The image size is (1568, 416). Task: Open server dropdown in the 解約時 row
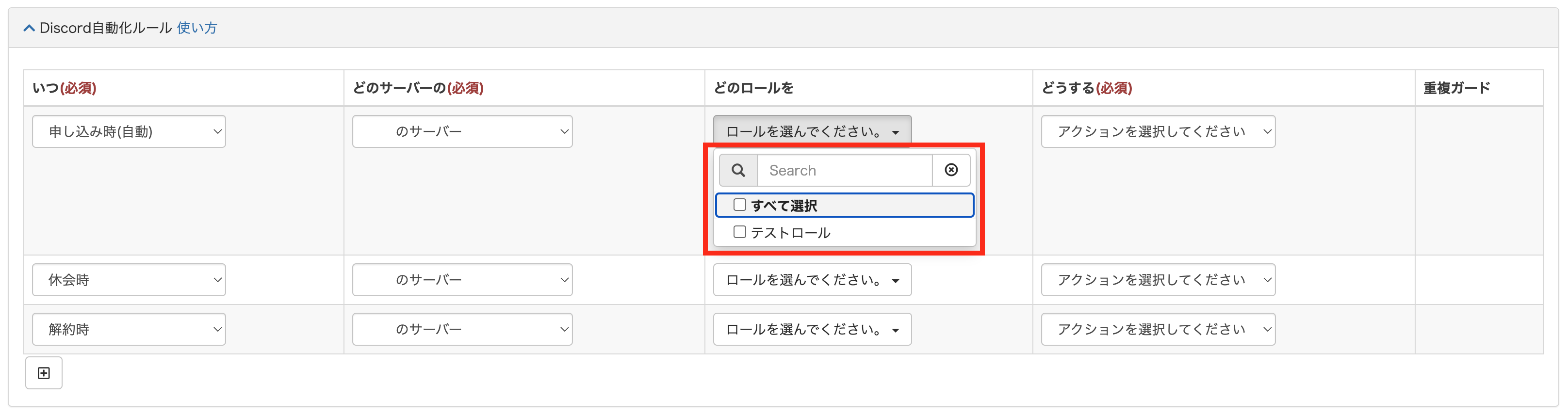coord(462,329)
